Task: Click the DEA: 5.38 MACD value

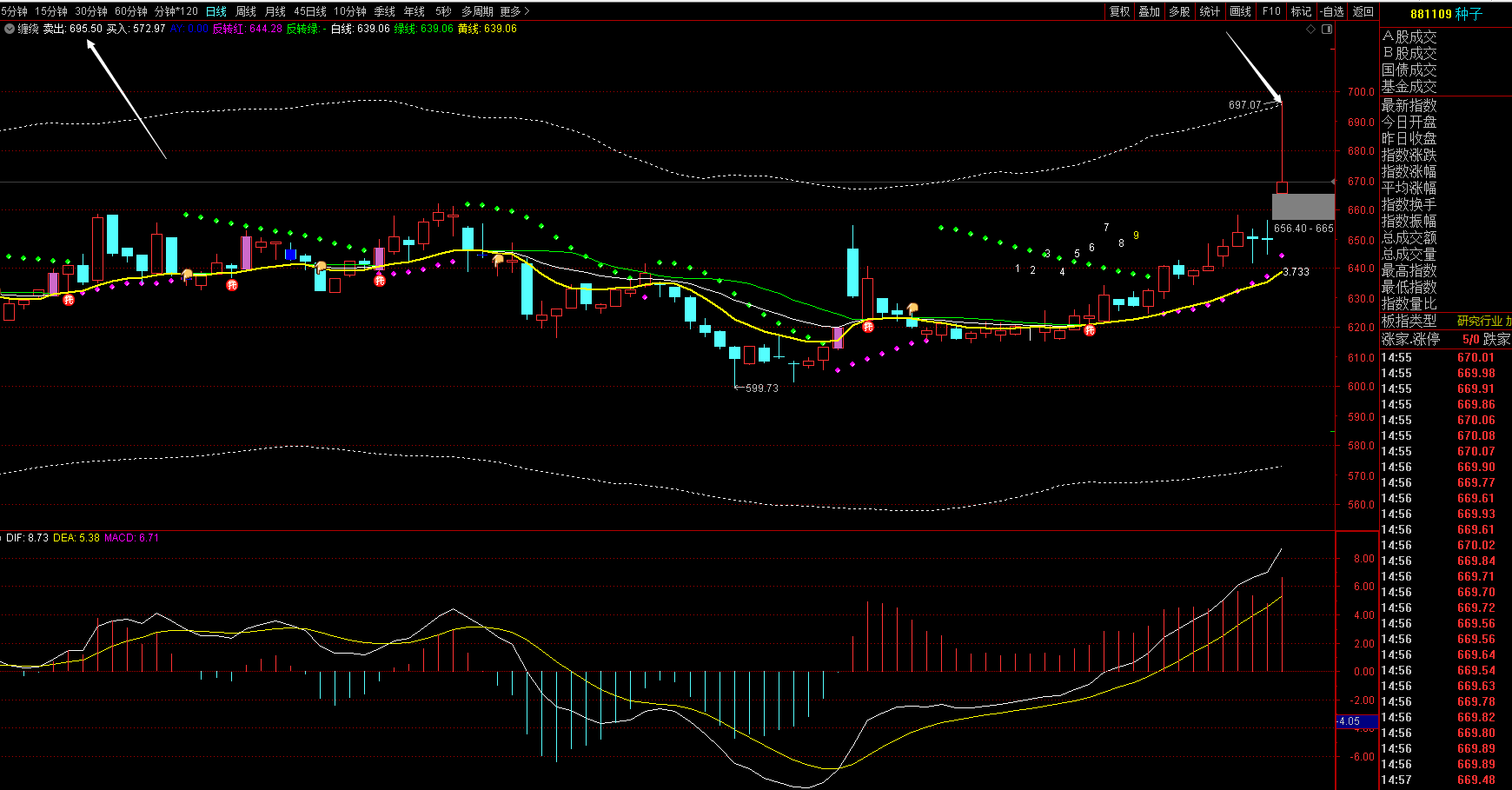Action: click(76, 538)
